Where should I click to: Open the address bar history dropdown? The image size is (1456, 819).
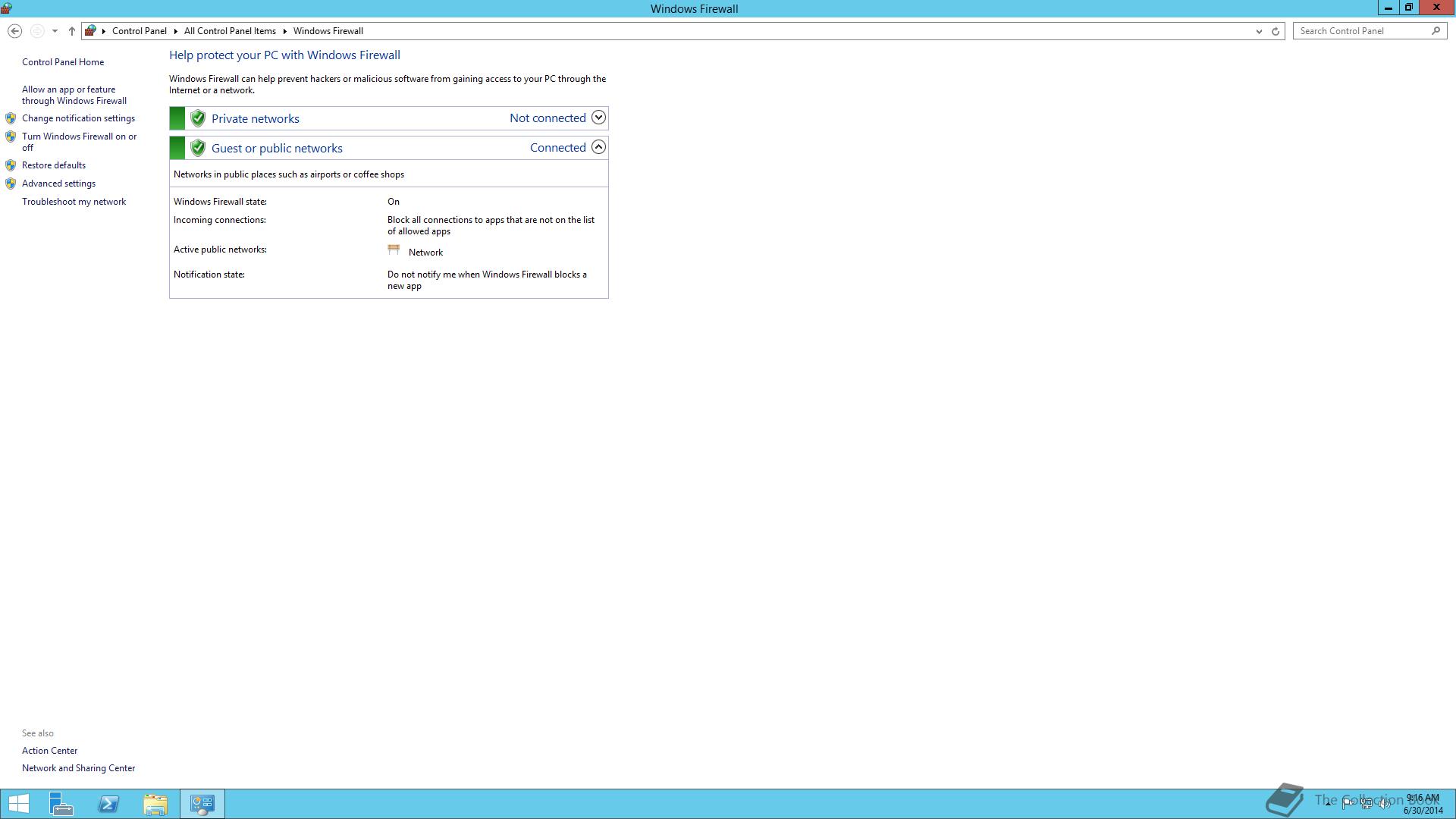pos(1259,31)
